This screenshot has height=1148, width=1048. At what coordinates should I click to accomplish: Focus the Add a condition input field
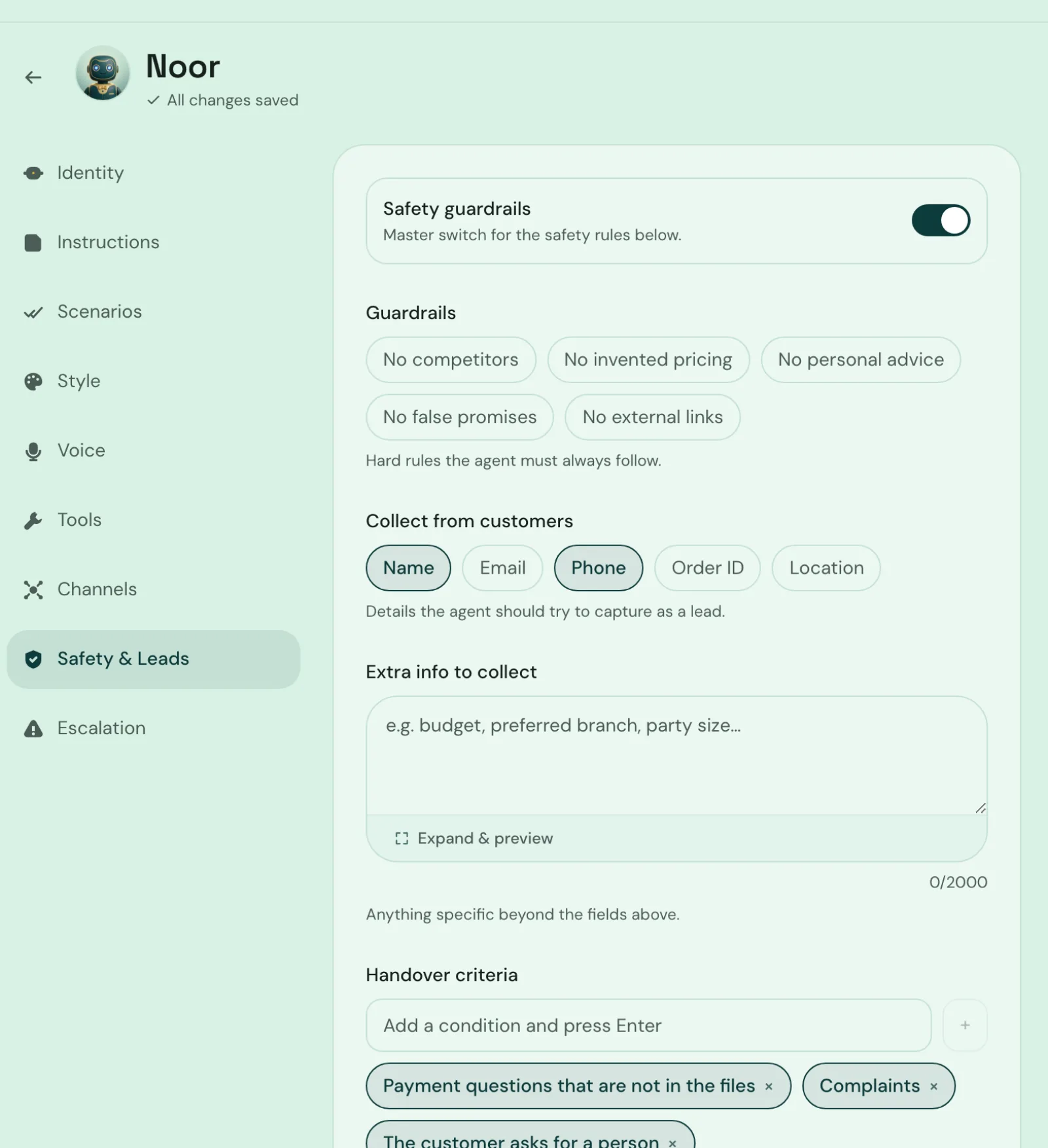coord(648,1025)
